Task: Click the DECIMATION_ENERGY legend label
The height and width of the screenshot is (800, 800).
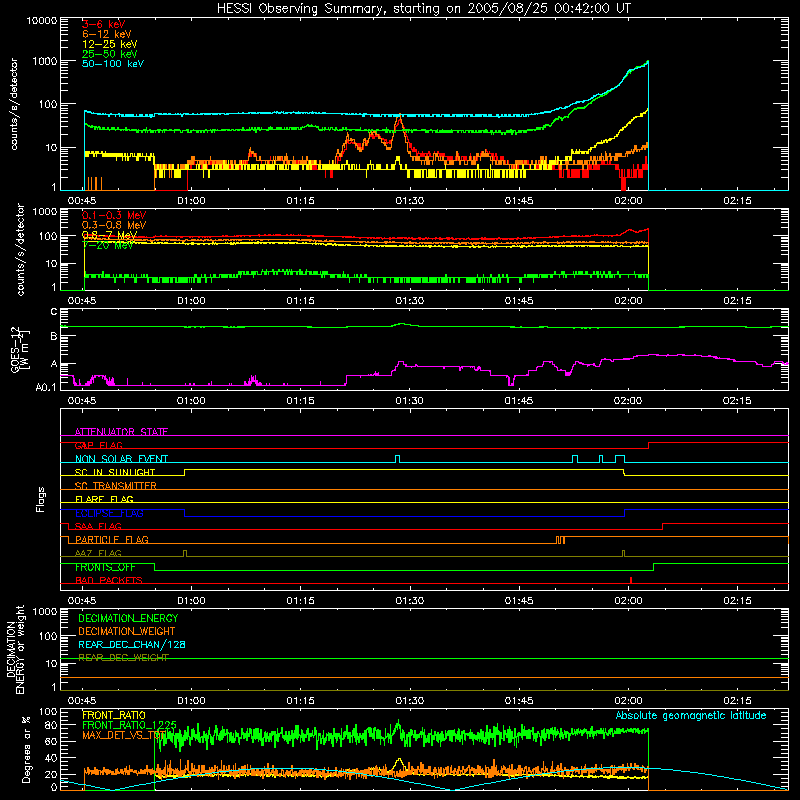Action: click(128, 618)
